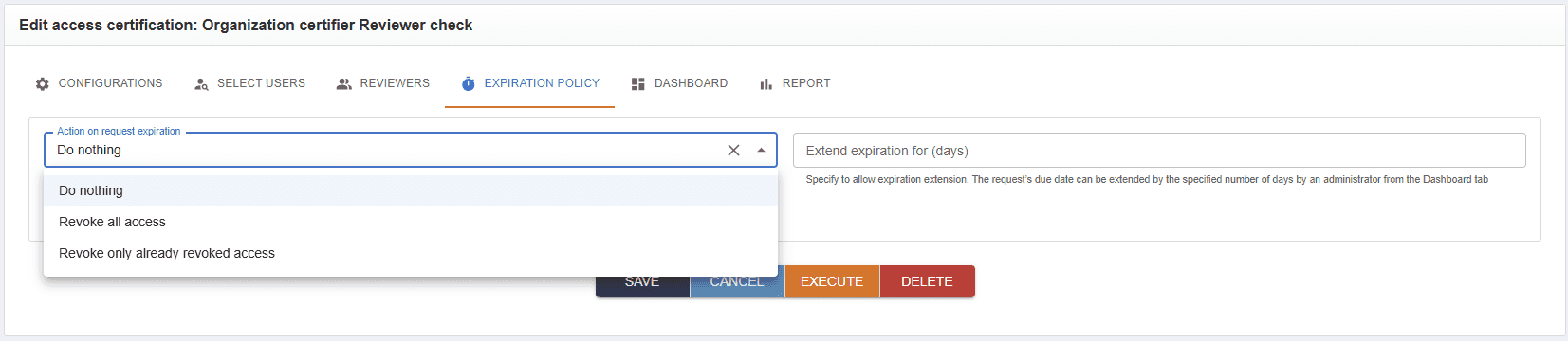Click the Select Users person-search icon
Viewport: 1568px width, 341px height.
(201, 83)
